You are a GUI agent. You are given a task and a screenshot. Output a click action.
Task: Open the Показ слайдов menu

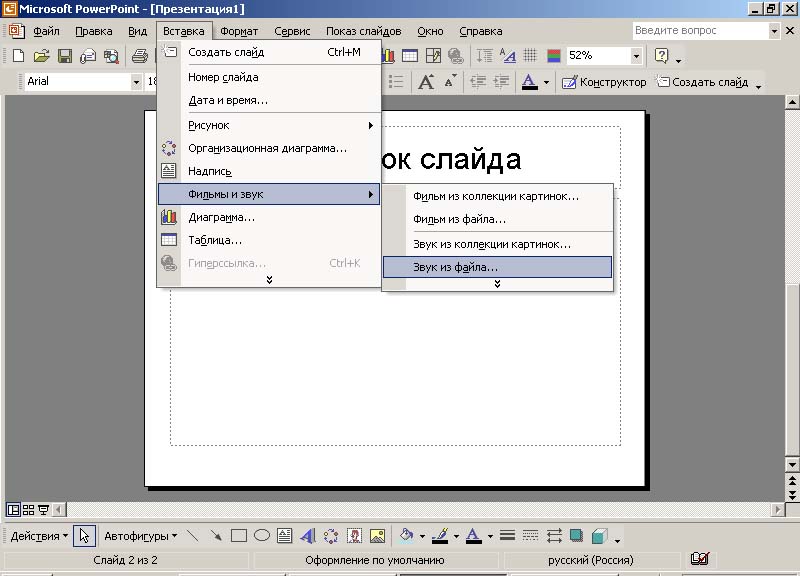(x=363, y=31)
